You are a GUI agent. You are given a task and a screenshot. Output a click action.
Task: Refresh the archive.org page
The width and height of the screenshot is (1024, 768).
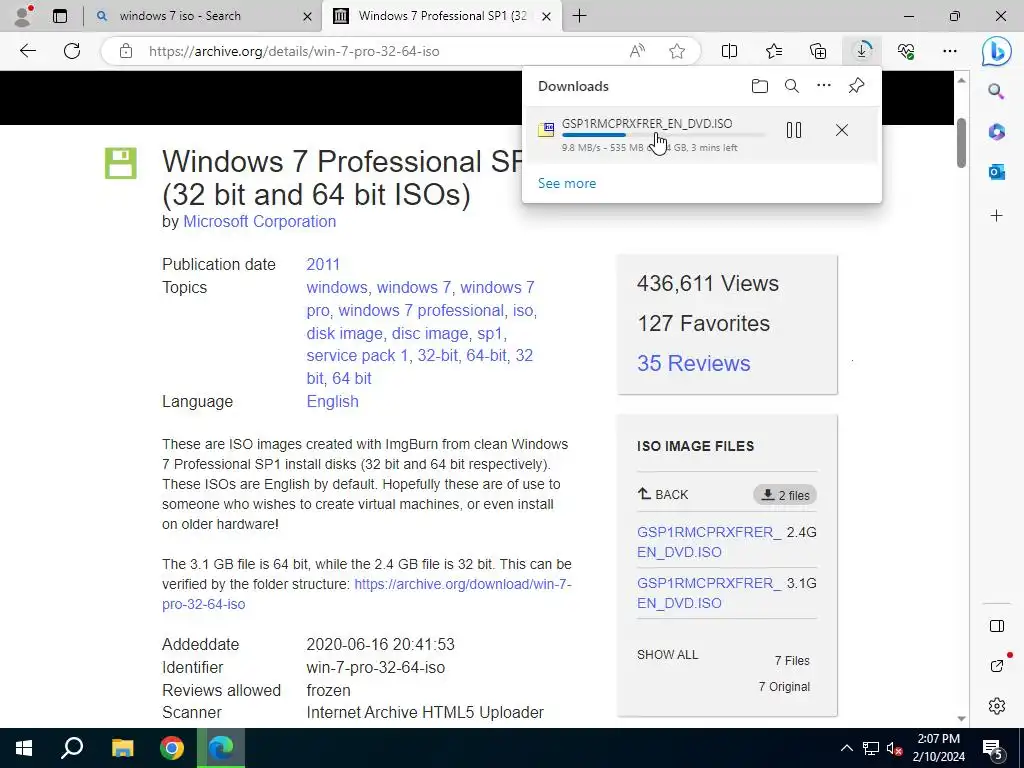(72, 51)
